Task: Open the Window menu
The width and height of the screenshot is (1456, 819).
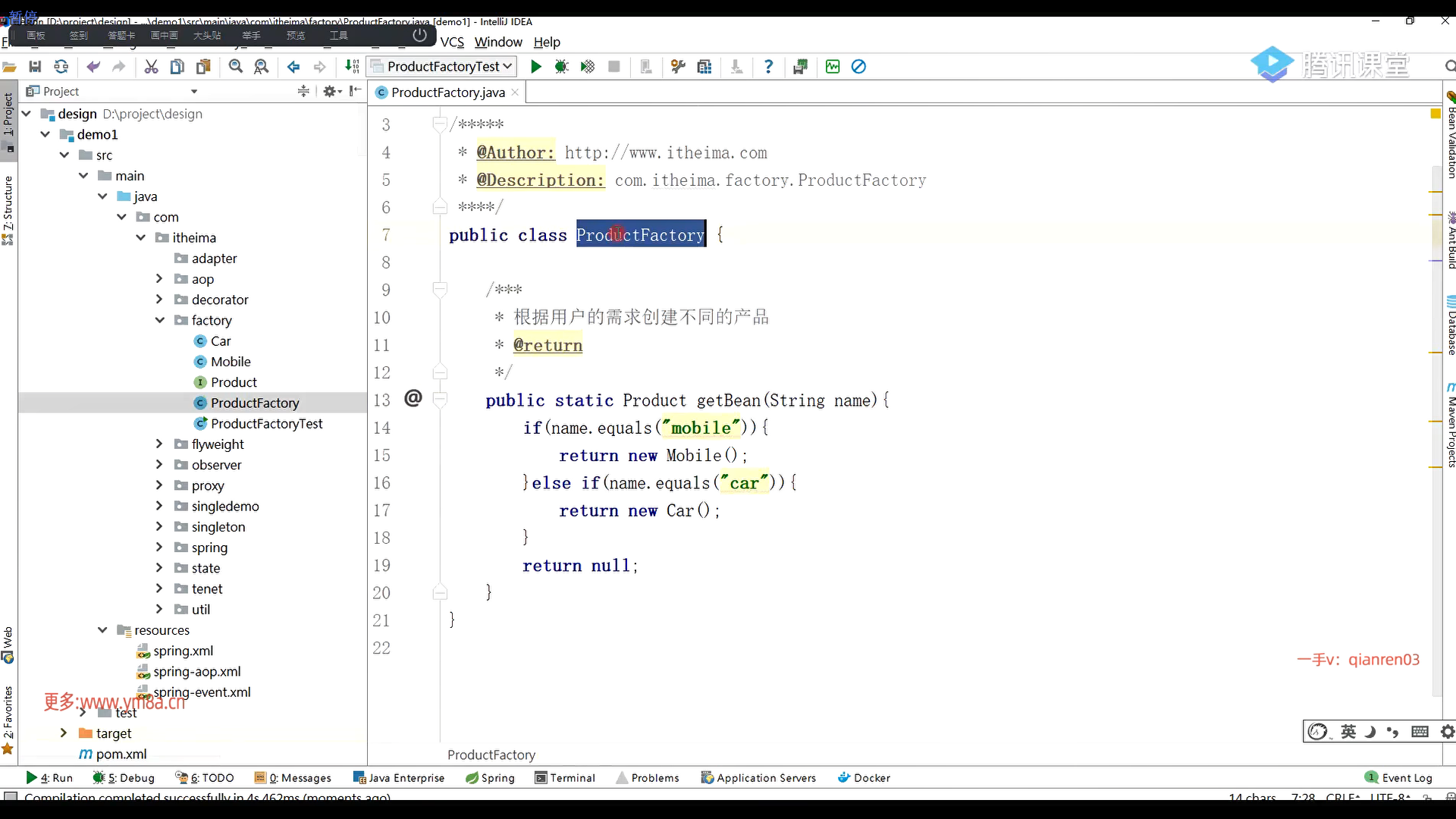Action: [x=498, y=42]
